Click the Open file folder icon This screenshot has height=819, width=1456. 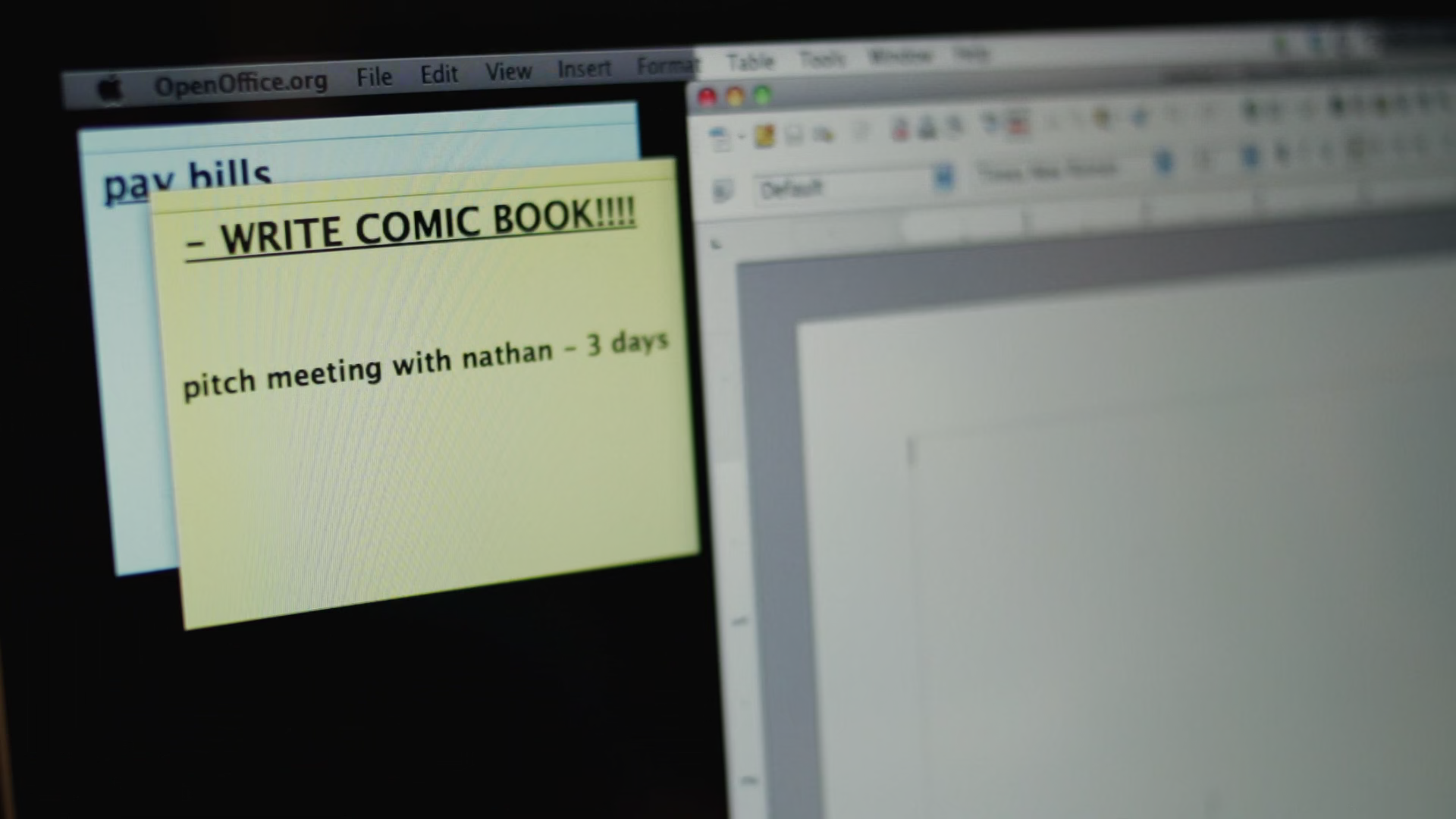point(764,136)
